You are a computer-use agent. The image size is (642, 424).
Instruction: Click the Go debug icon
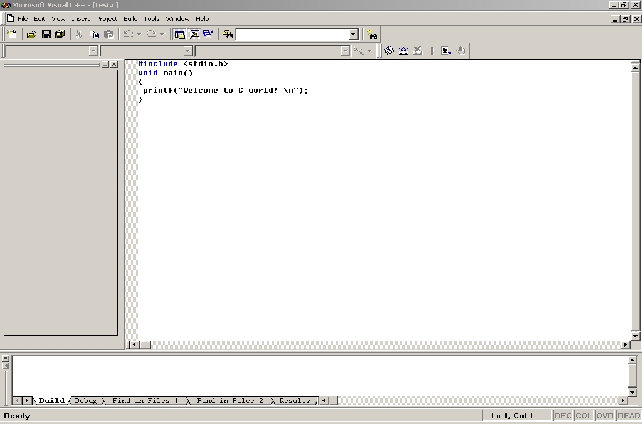tap(446, 50)
